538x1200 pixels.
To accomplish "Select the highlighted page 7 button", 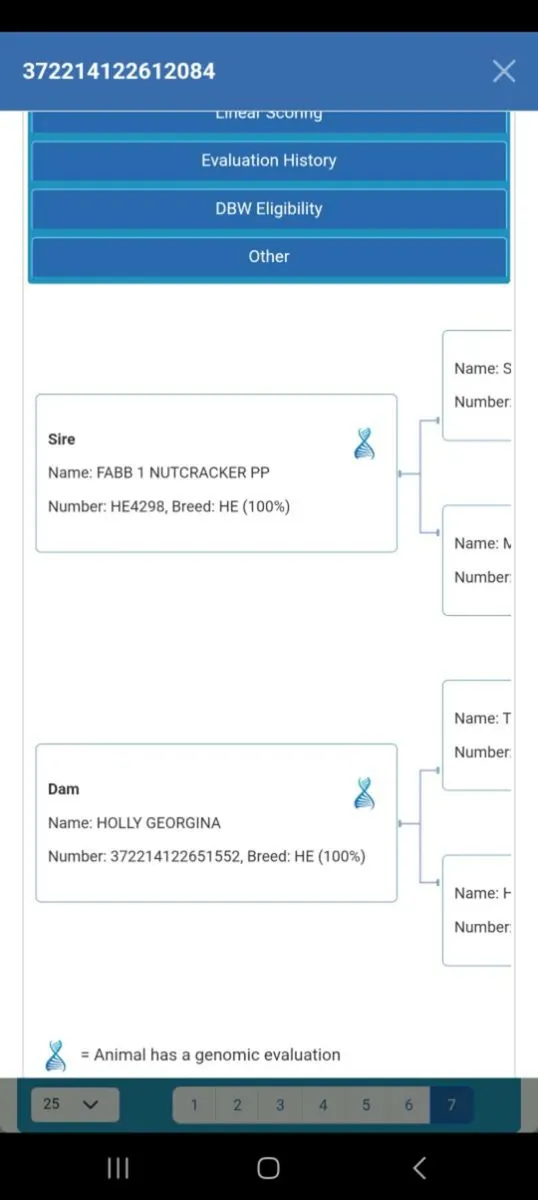I will (x=451, y=1105).
